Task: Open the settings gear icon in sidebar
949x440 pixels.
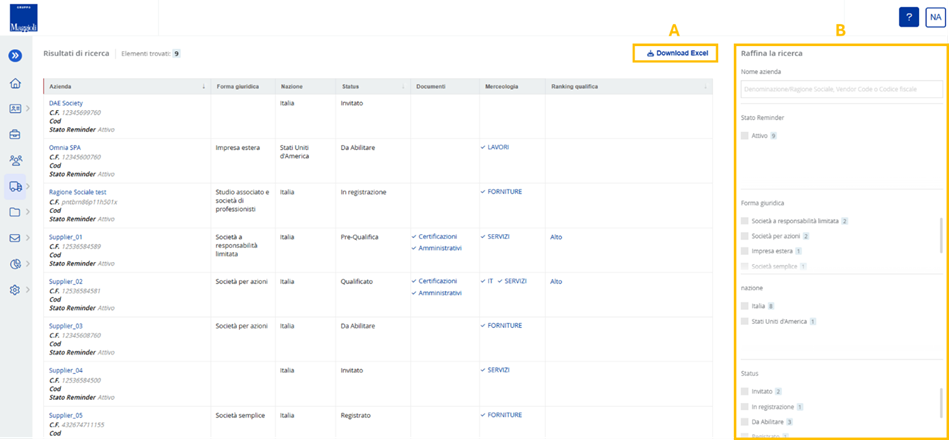Action: point(15,290)
